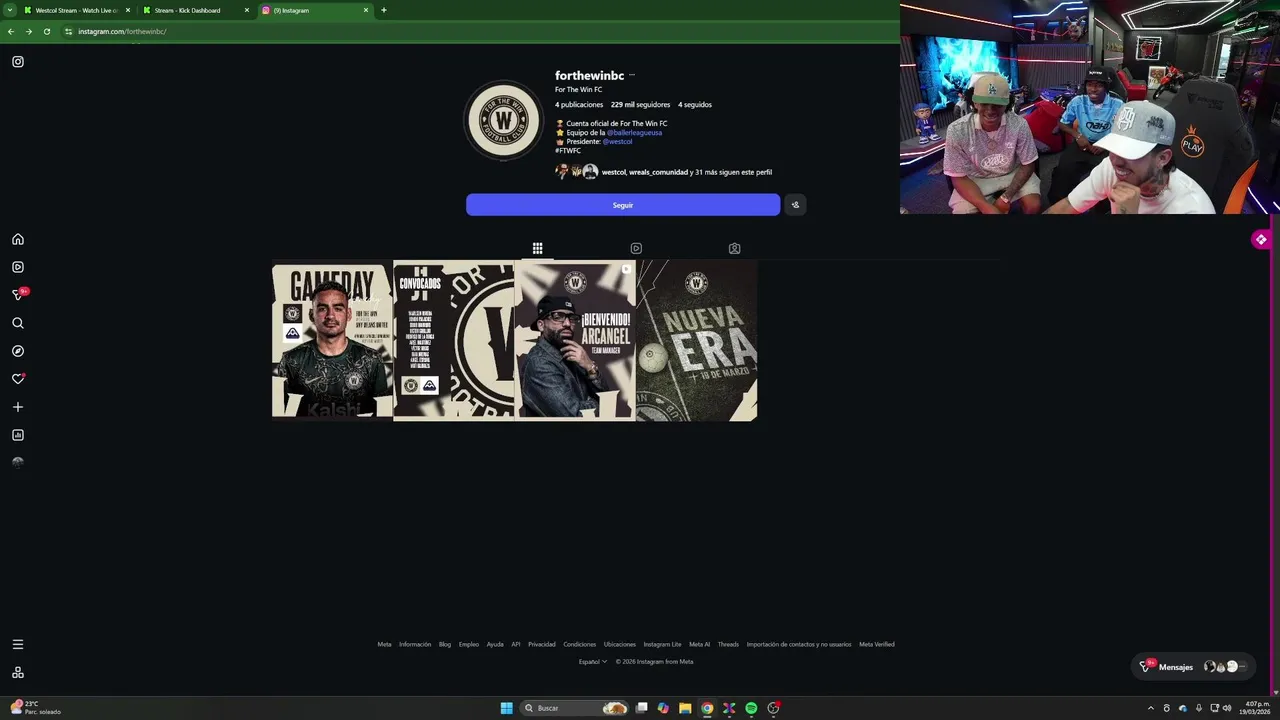Open the Search icon in the sidebar
Viewport: 1280px width, 720px height.
pyautogui.click(x=18, y=323)
